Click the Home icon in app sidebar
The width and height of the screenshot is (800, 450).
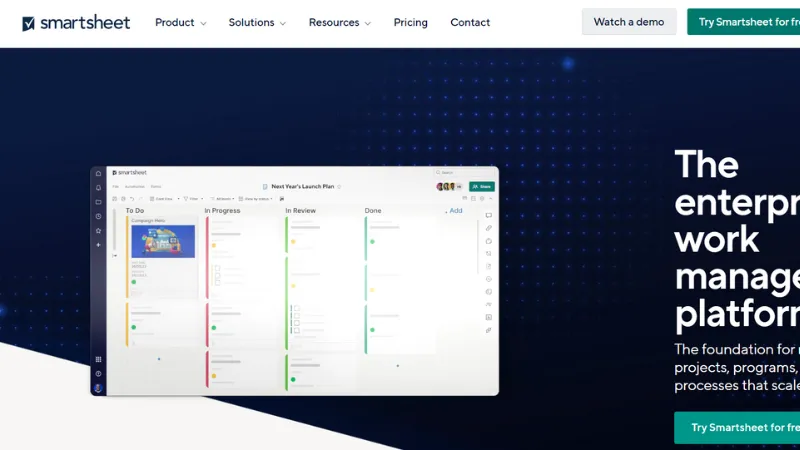98,173
